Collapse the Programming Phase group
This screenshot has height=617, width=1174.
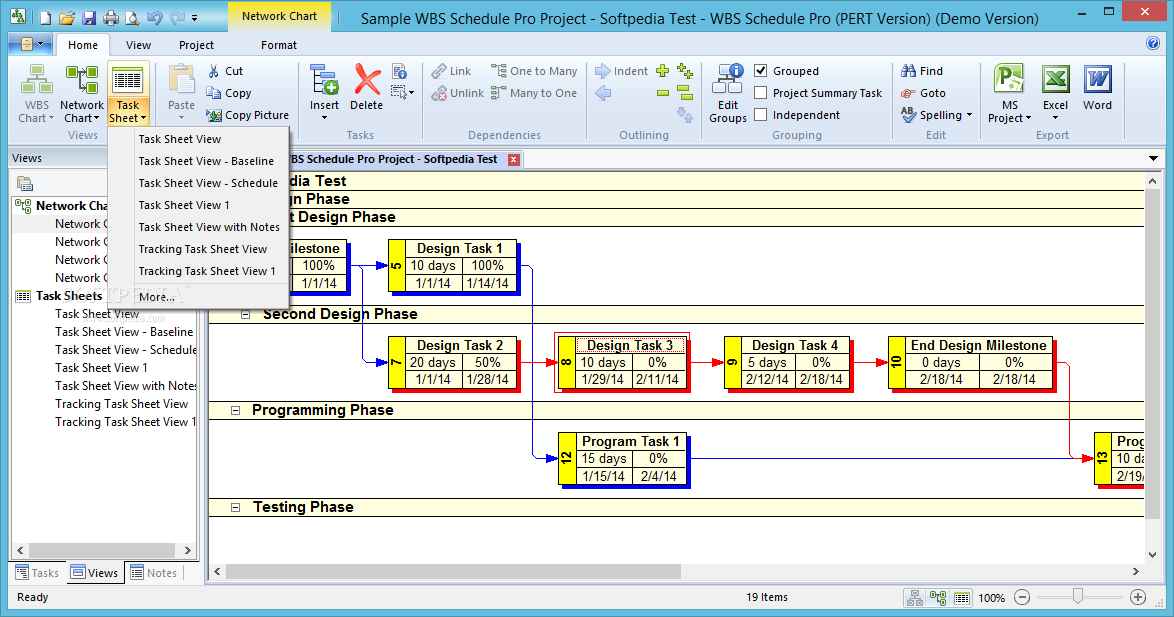235,410
